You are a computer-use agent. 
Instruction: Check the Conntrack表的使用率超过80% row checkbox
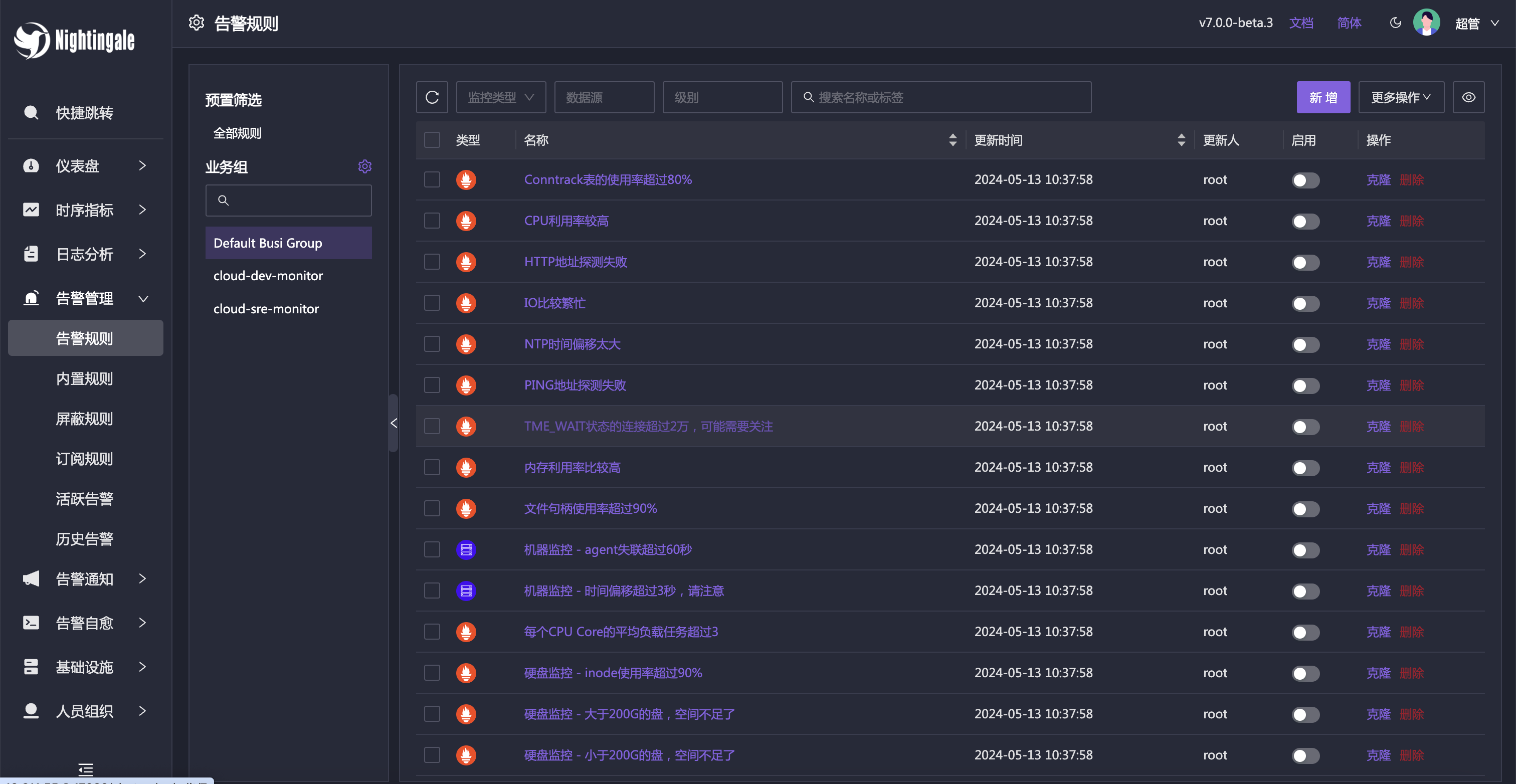(432, 179)
